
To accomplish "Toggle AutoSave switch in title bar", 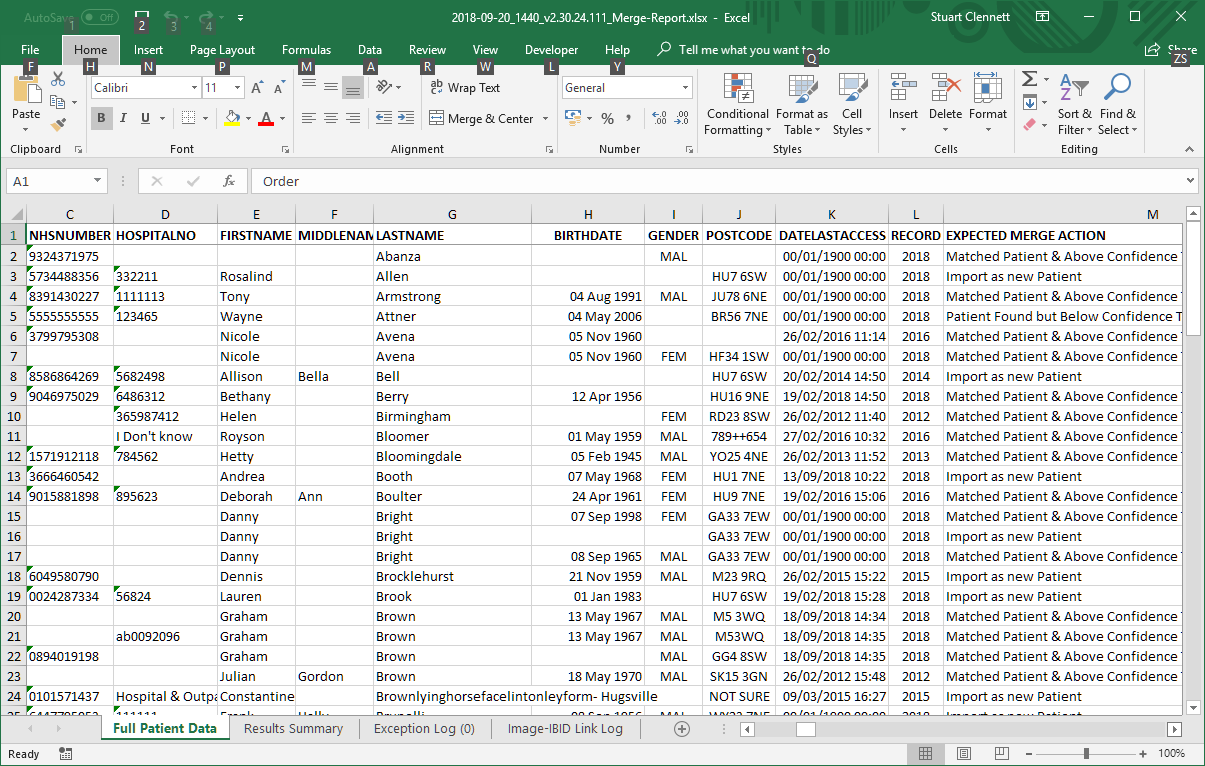I will click(99, 17).
